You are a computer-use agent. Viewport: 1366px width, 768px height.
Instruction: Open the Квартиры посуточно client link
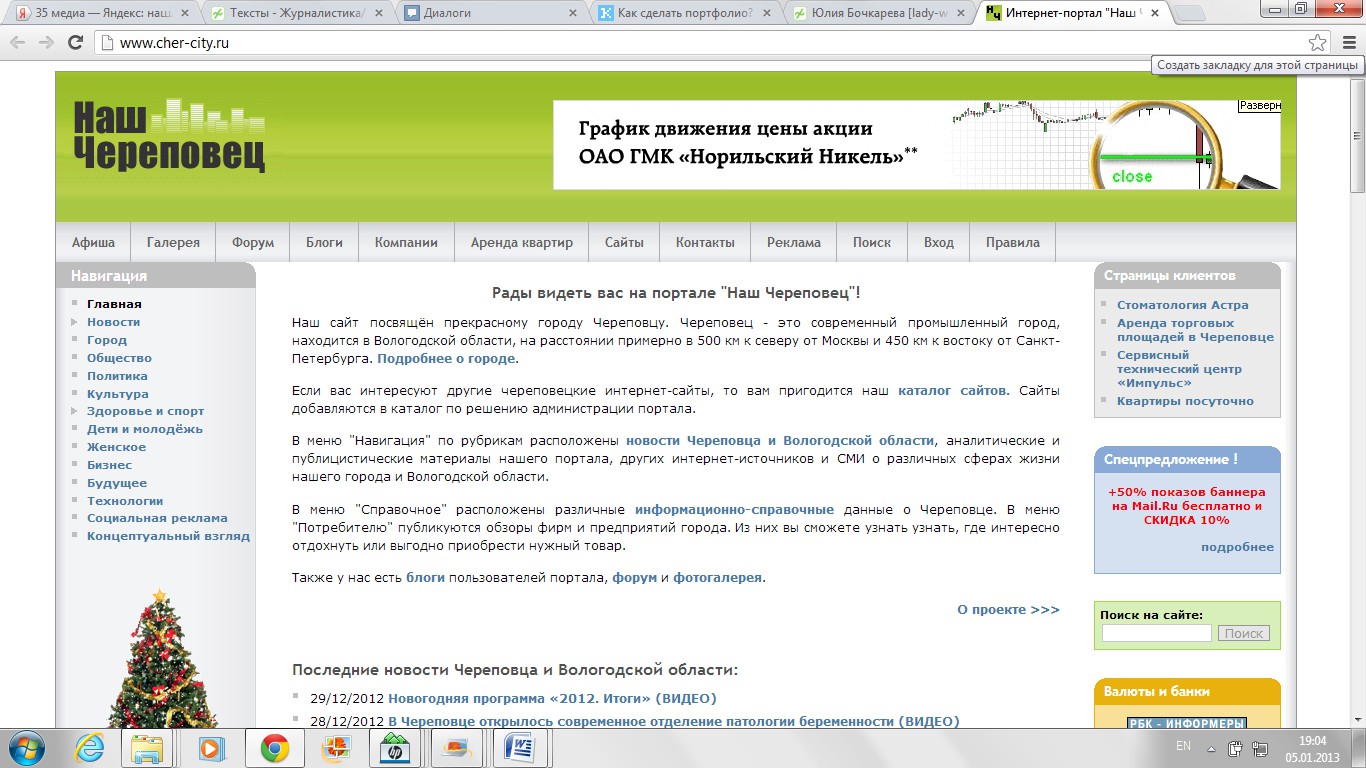(1185, 401)
